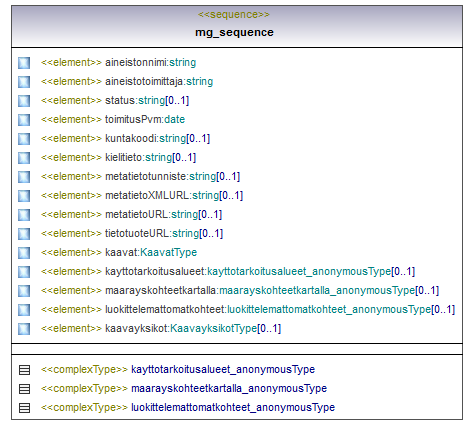Select the element icon beside kuntakoodi

[24, 139]
